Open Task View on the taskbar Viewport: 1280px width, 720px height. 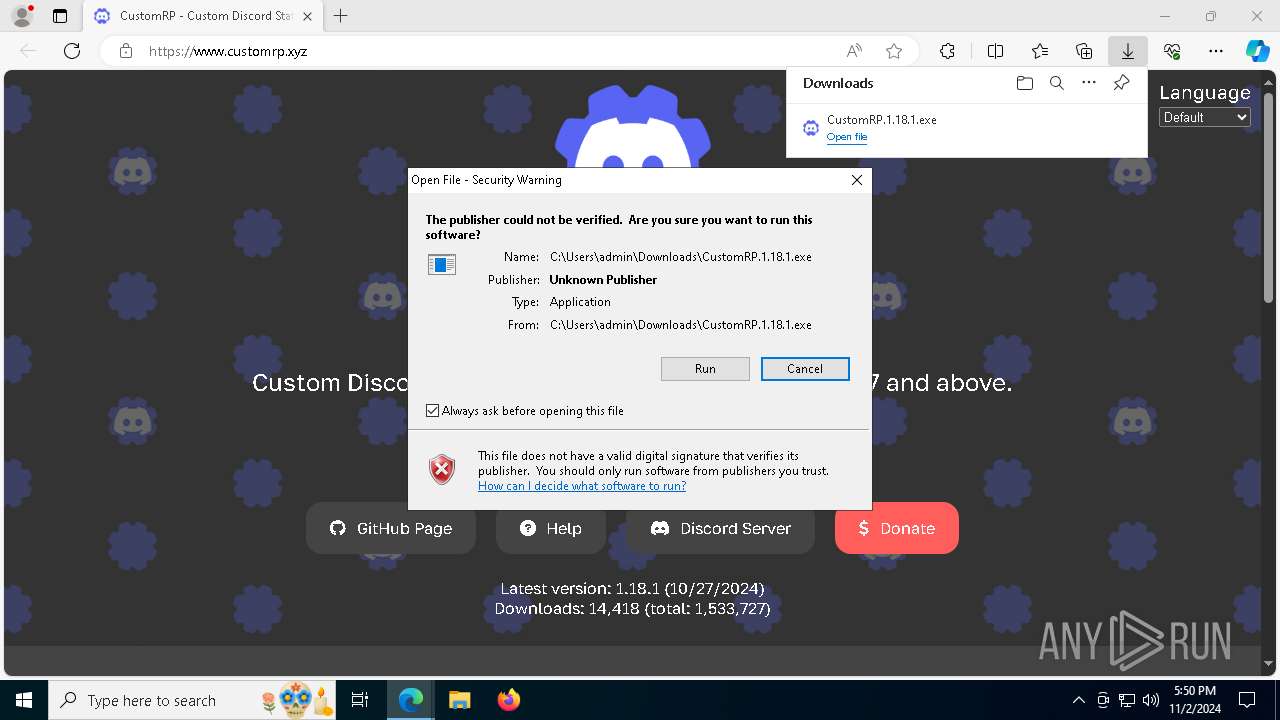[360, 700]
